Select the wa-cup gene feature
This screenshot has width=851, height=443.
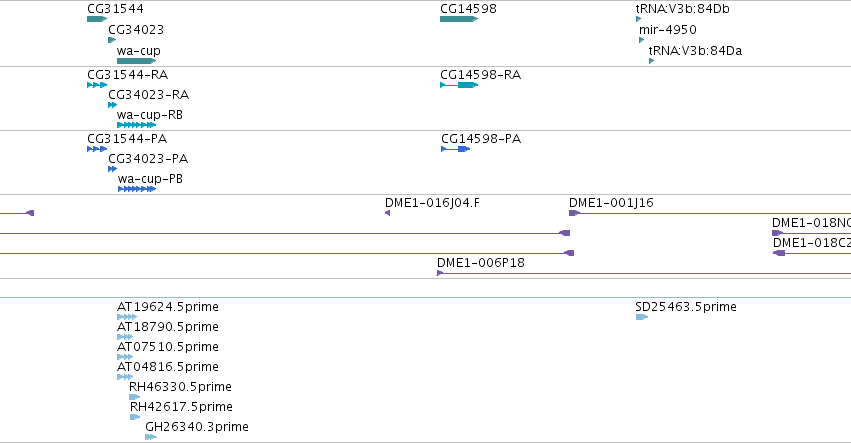(136, 61)
